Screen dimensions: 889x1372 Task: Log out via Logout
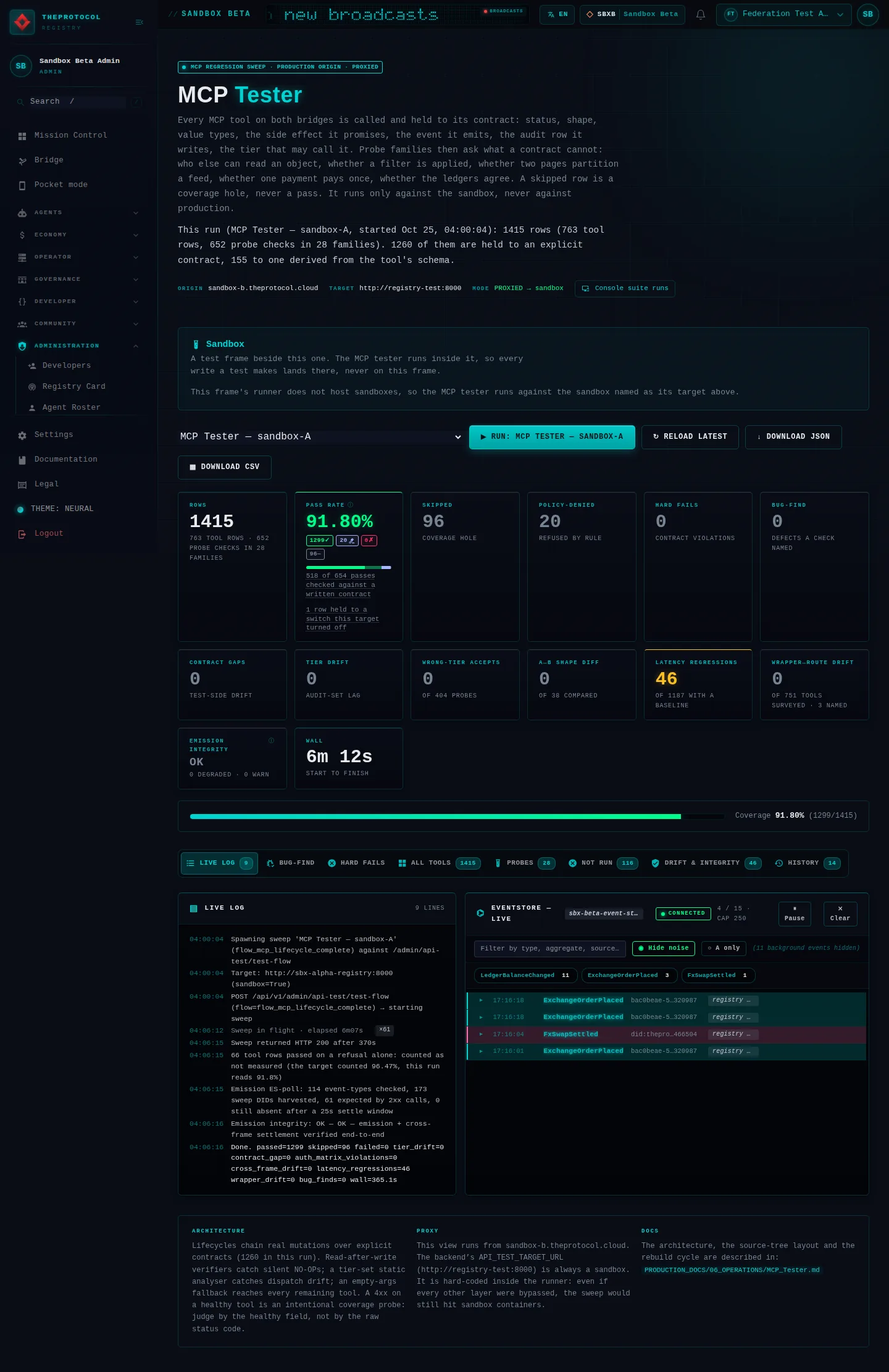(78, 533)
